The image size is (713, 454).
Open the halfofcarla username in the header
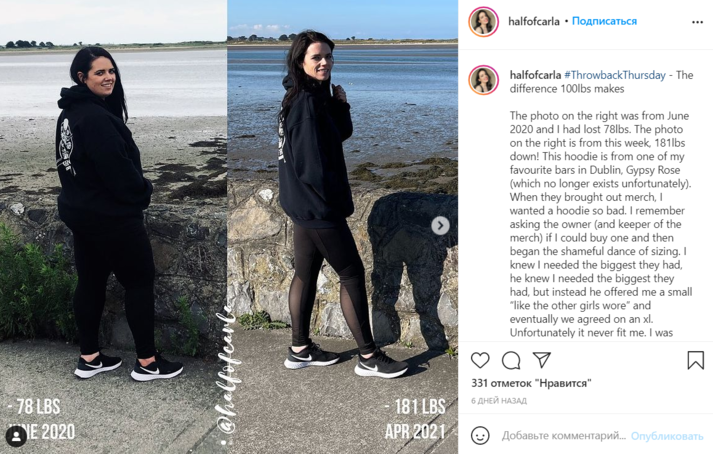pyautogui.click(x=533, y=21)
